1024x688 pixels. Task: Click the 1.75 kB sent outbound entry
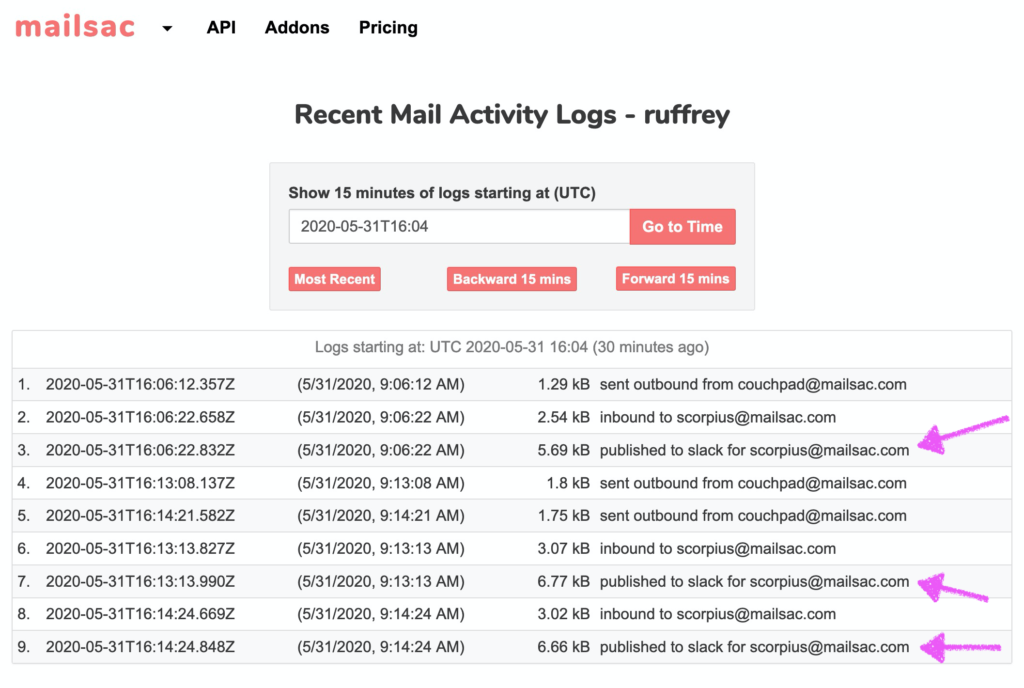pyautogui.click(x=753, y=516)
